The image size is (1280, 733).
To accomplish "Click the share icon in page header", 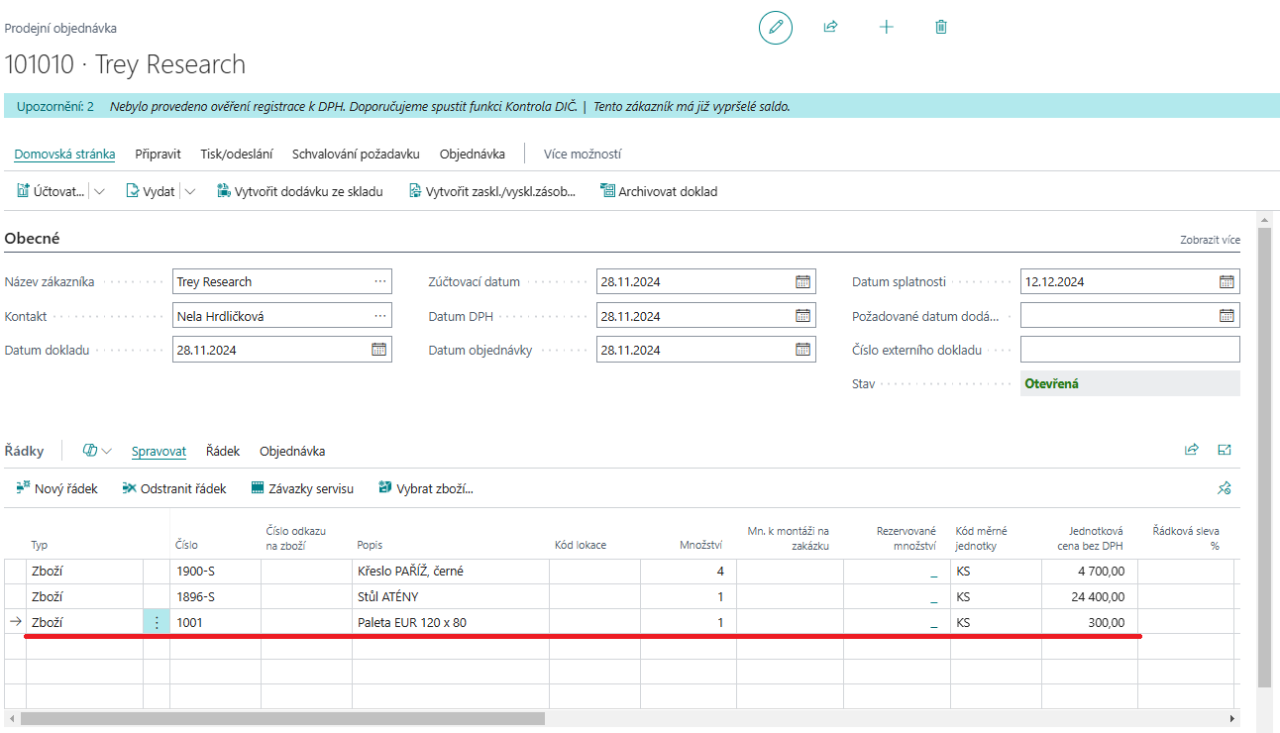I will point(830,28).
